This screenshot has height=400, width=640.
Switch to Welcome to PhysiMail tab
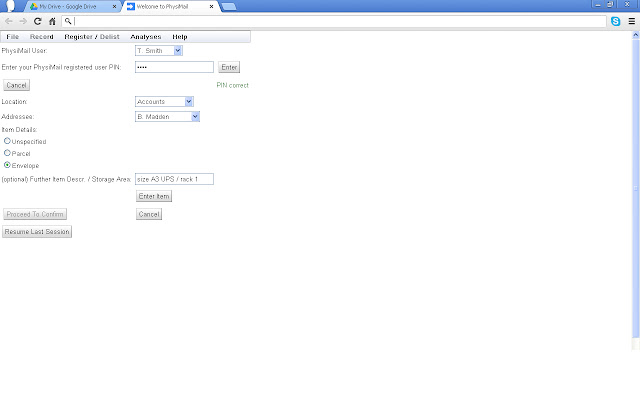point(170,7)
